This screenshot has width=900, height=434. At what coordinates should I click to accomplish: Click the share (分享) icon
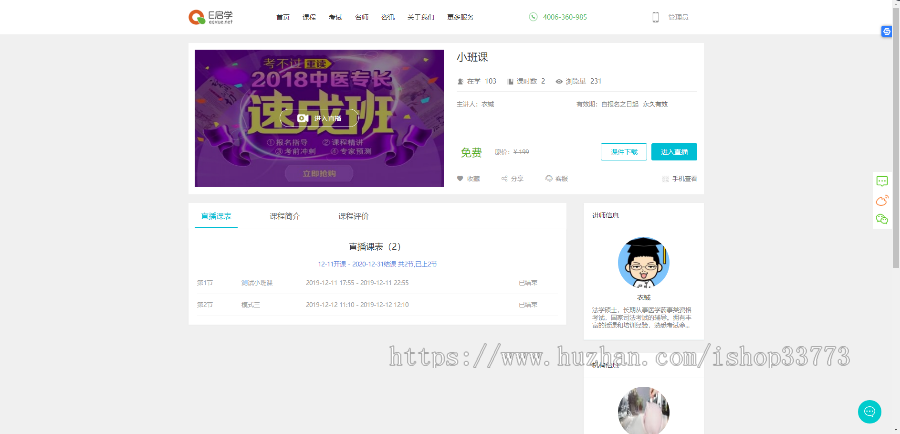(504, 179)
